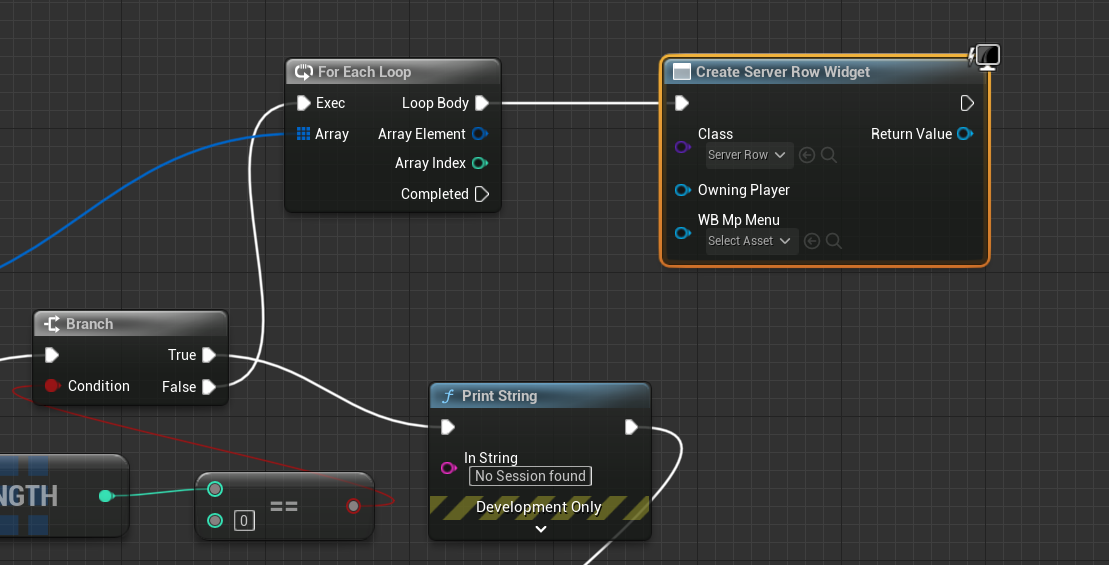Select the Array input pin on For Each Loop
This screenshot has width=1109, height=565.
coord(303,134)
